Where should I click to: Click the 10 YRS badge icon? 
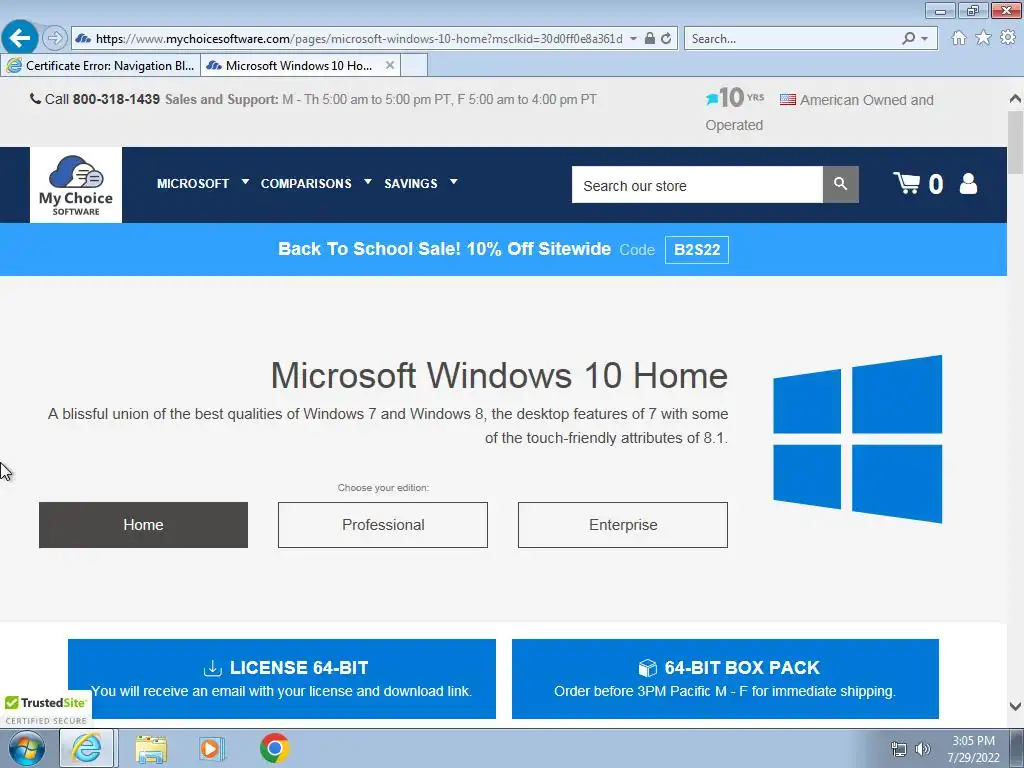(x=735, y=98)
